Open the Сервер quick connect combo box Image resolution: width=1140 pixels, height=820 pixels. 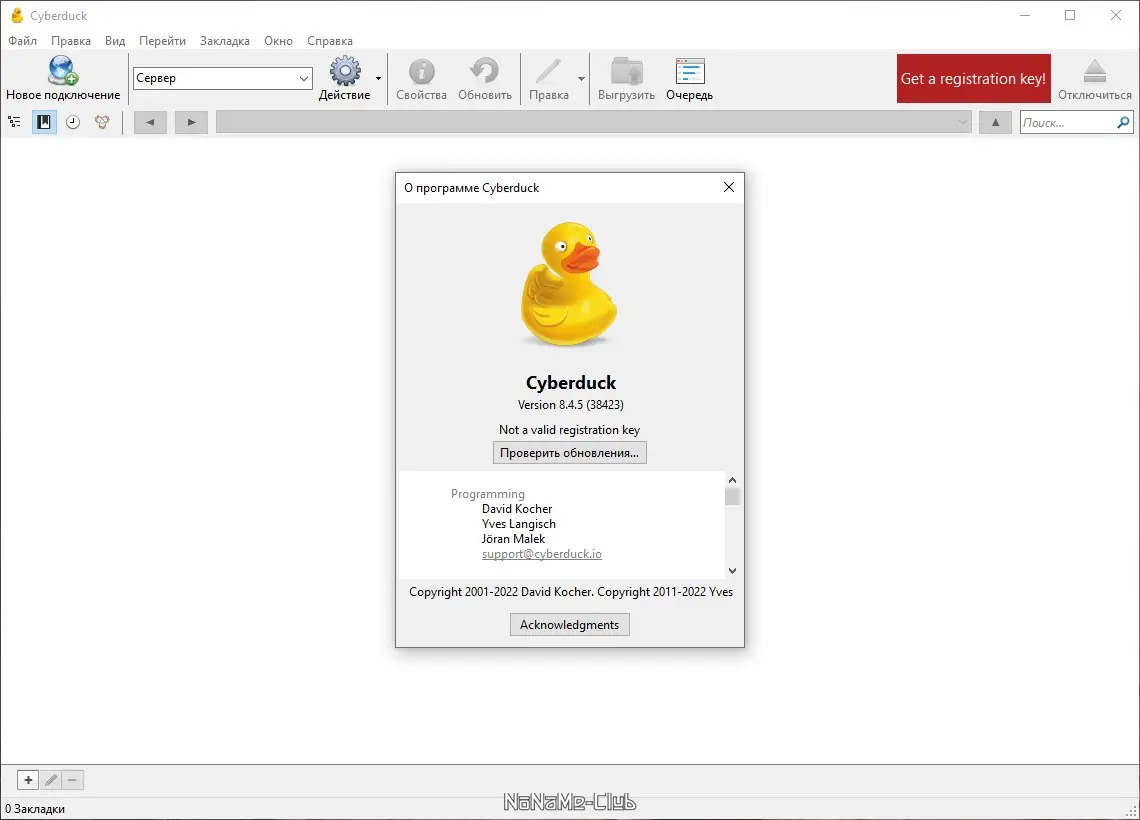tap(222, 78)
